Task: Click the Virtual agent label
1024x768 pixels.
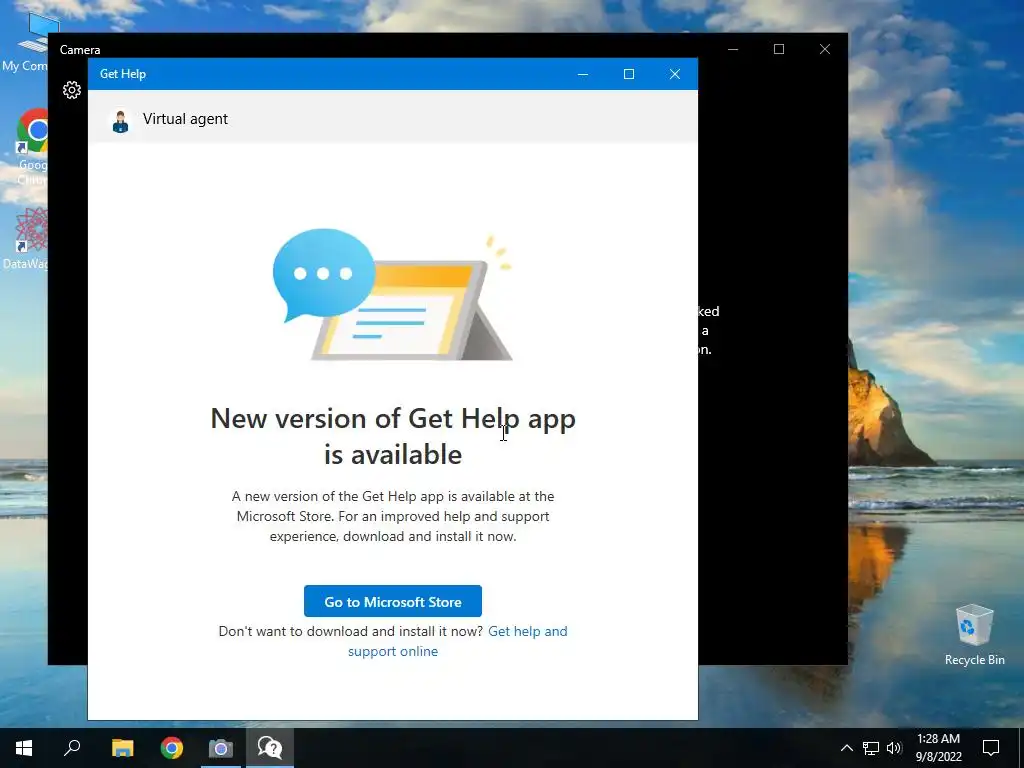Action: tap(185, 119)
